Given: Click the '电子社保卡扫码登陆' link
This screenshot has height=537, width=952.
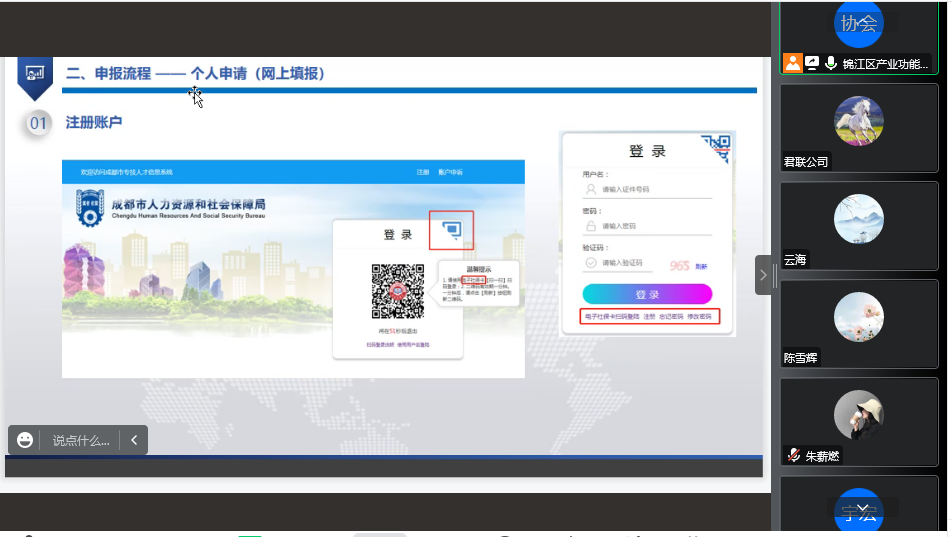Looking at the screenshot, I should tap(612, 316).
